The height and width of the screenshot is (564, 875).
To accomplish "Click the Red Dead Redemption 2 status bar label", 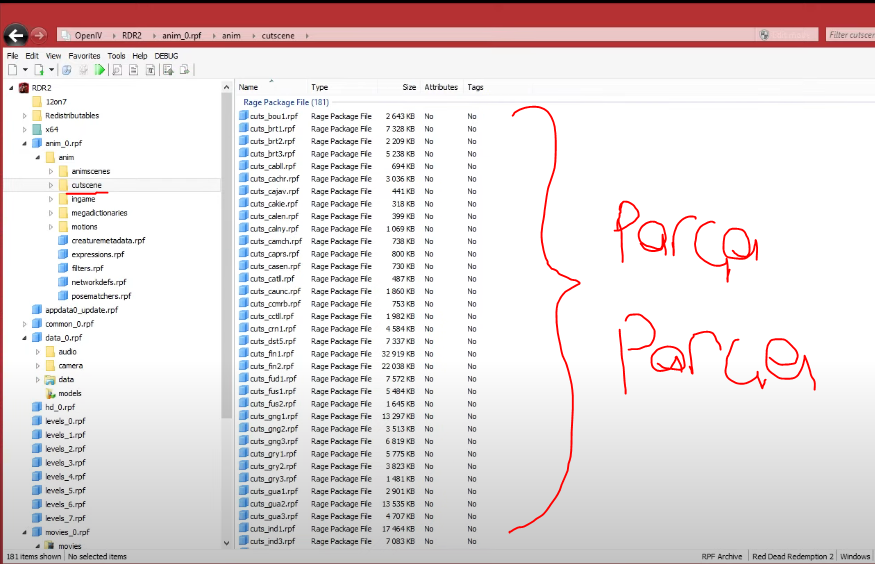I will pyautogui.click(x=792, y=556).
